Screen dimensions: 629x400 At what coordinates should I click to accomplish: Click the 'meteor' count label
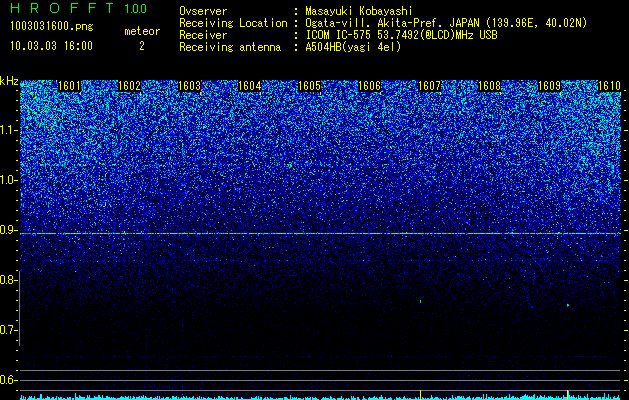[142, 31]
